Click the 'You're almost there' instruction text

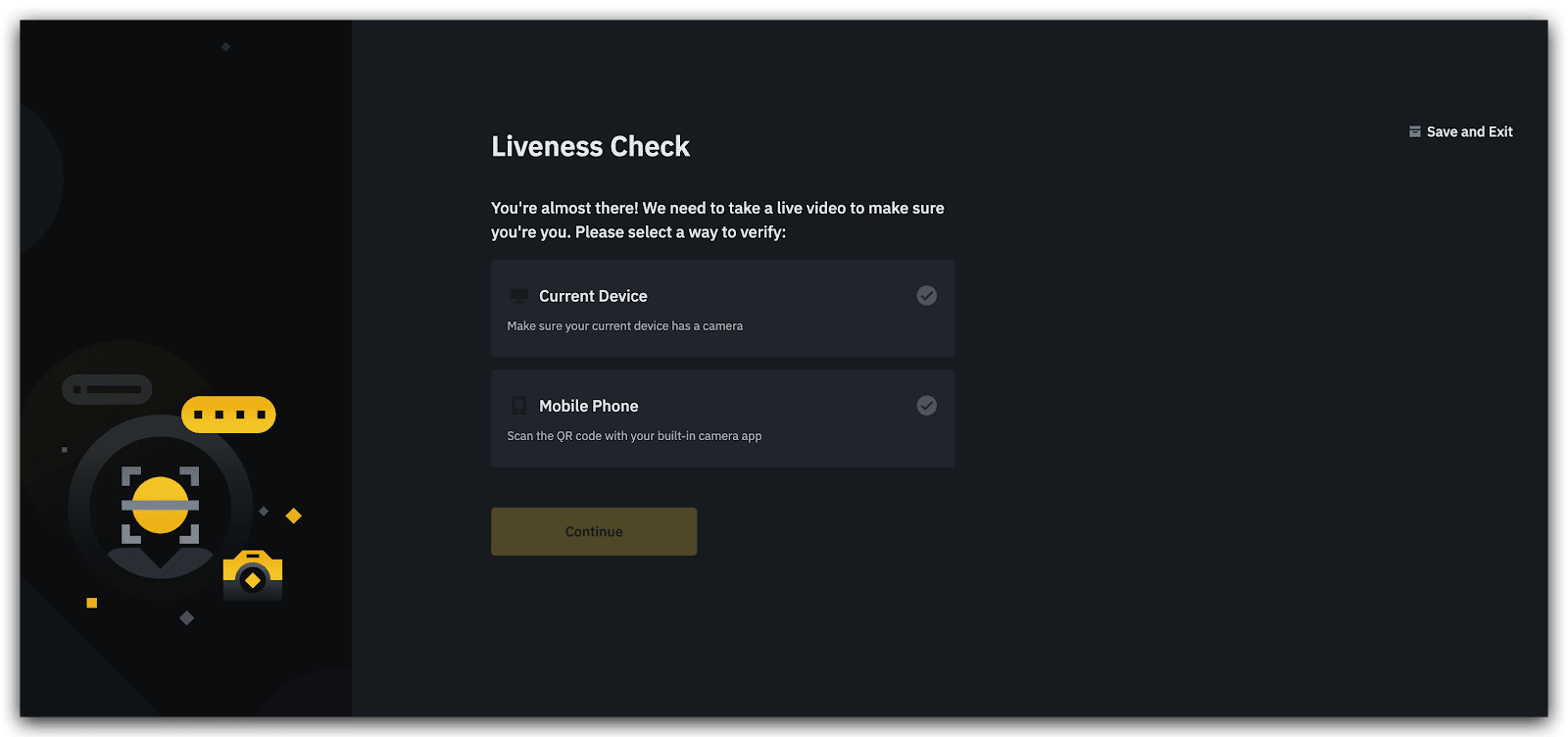(x=717, y=220)
